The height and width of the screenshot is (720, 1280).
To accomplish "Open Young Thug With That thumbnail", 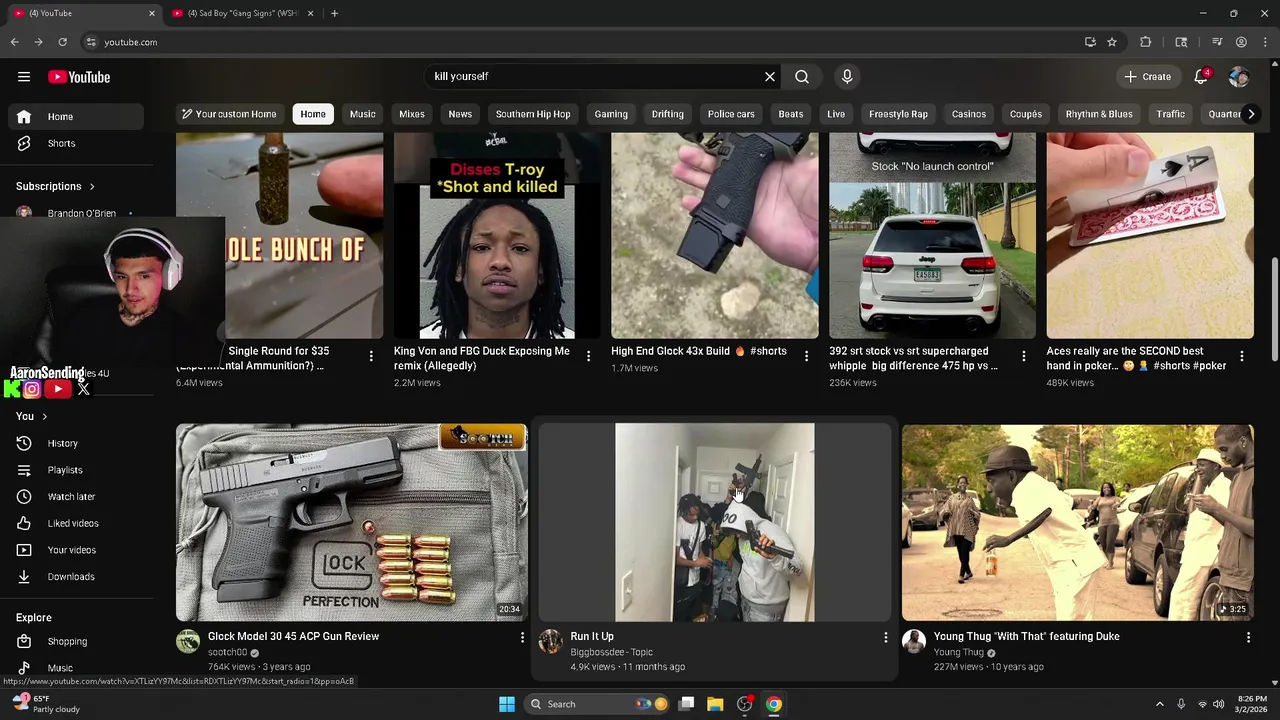I will pos(1078,522).
